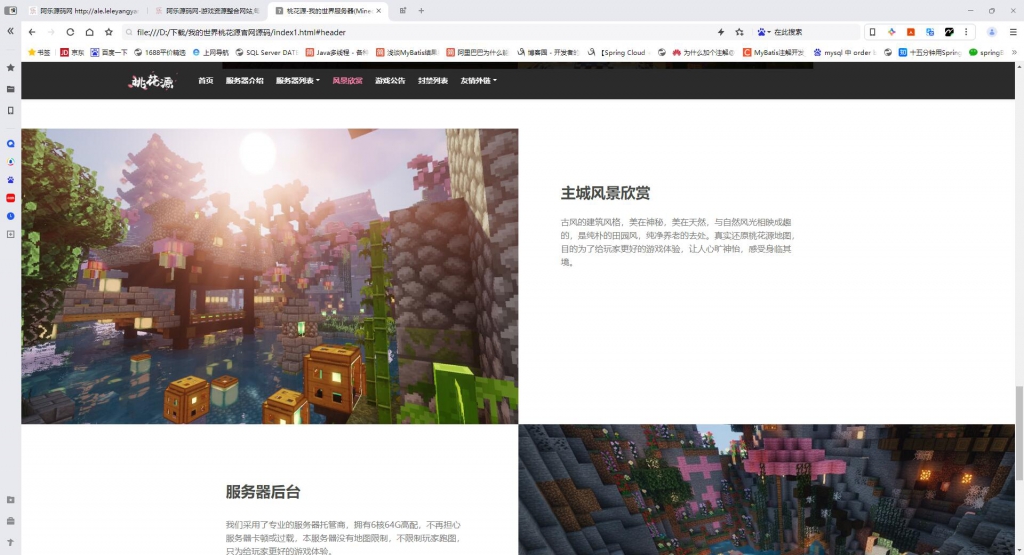
Task: Click the sidebar briefcase toolbox icon at bottom
Action: tap(10, 521)
